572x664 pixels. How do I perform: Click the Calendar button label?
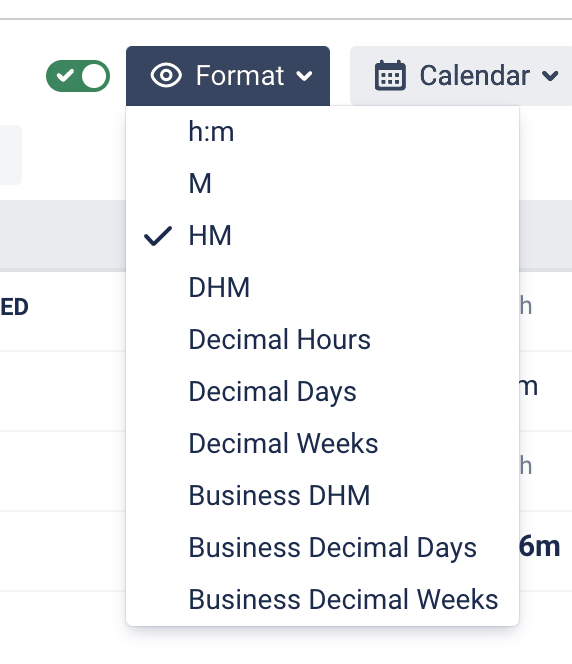pos(475,76)
